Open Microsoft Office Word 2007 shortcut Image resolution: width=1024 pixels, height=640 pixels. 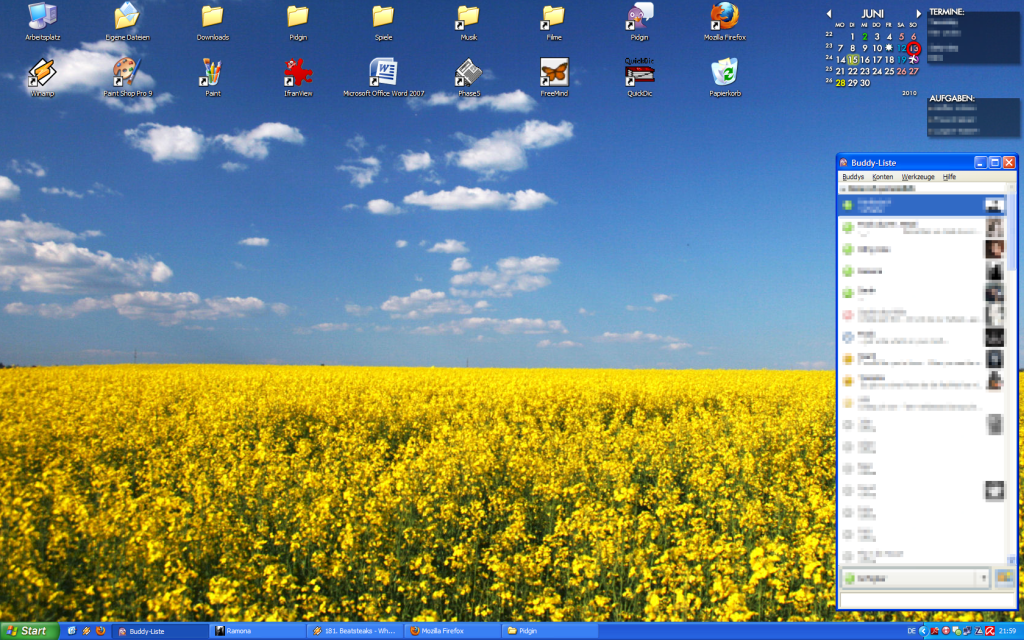pos(383,74)
